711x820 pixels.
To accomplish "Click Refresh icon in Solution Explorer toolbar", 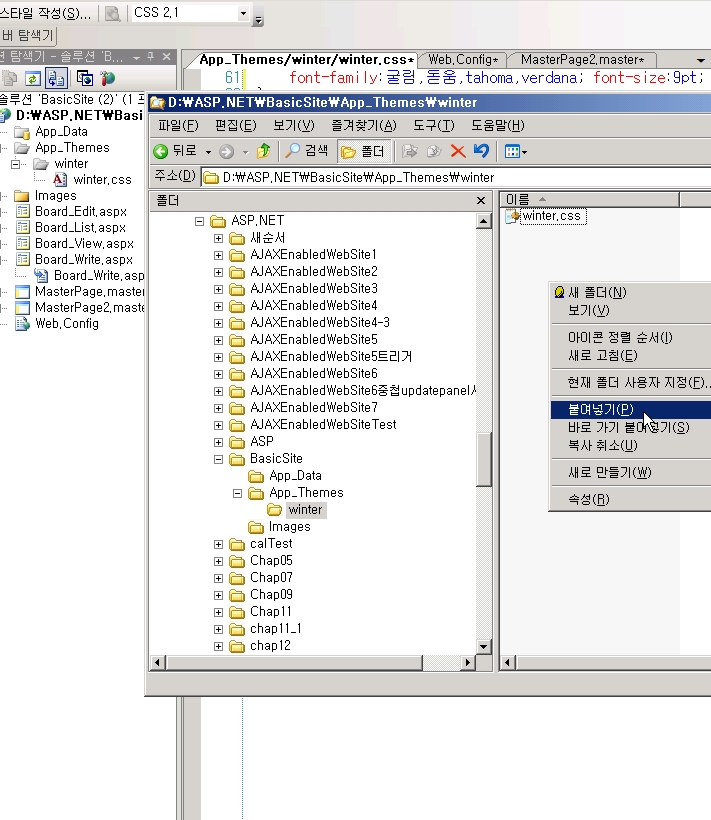I will (x=32, y=79).
